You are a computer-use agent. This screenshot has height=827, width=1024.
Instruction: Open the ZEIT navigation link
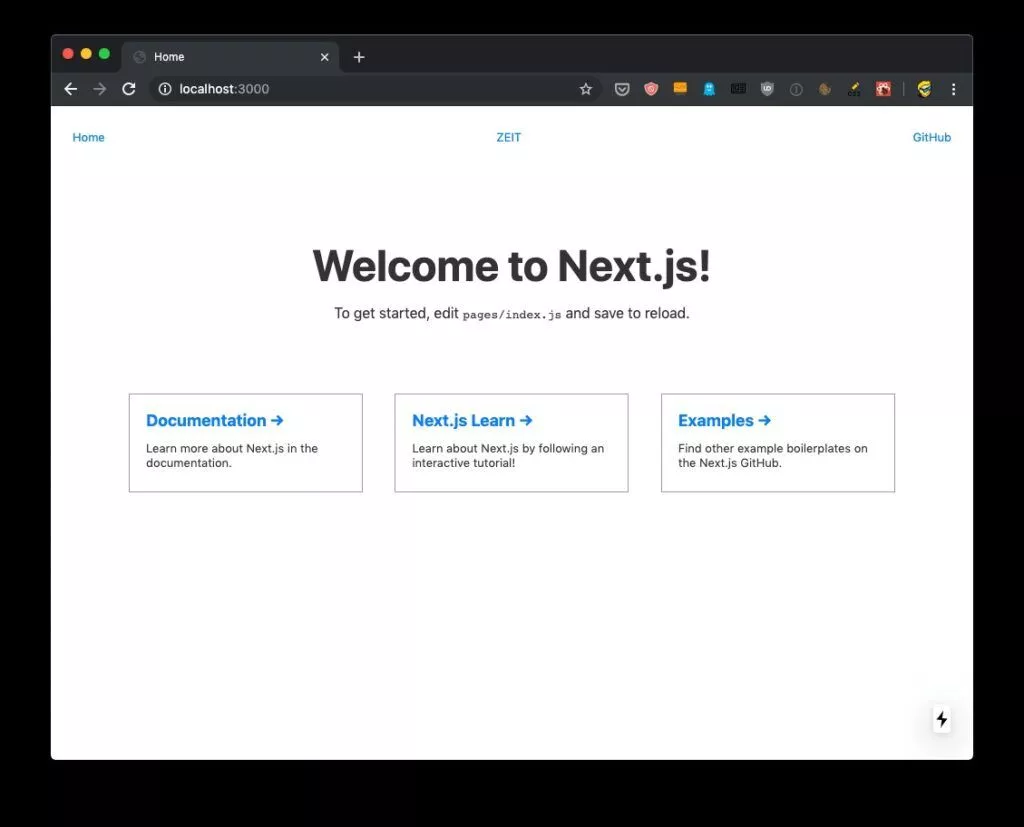coord(508,138)
